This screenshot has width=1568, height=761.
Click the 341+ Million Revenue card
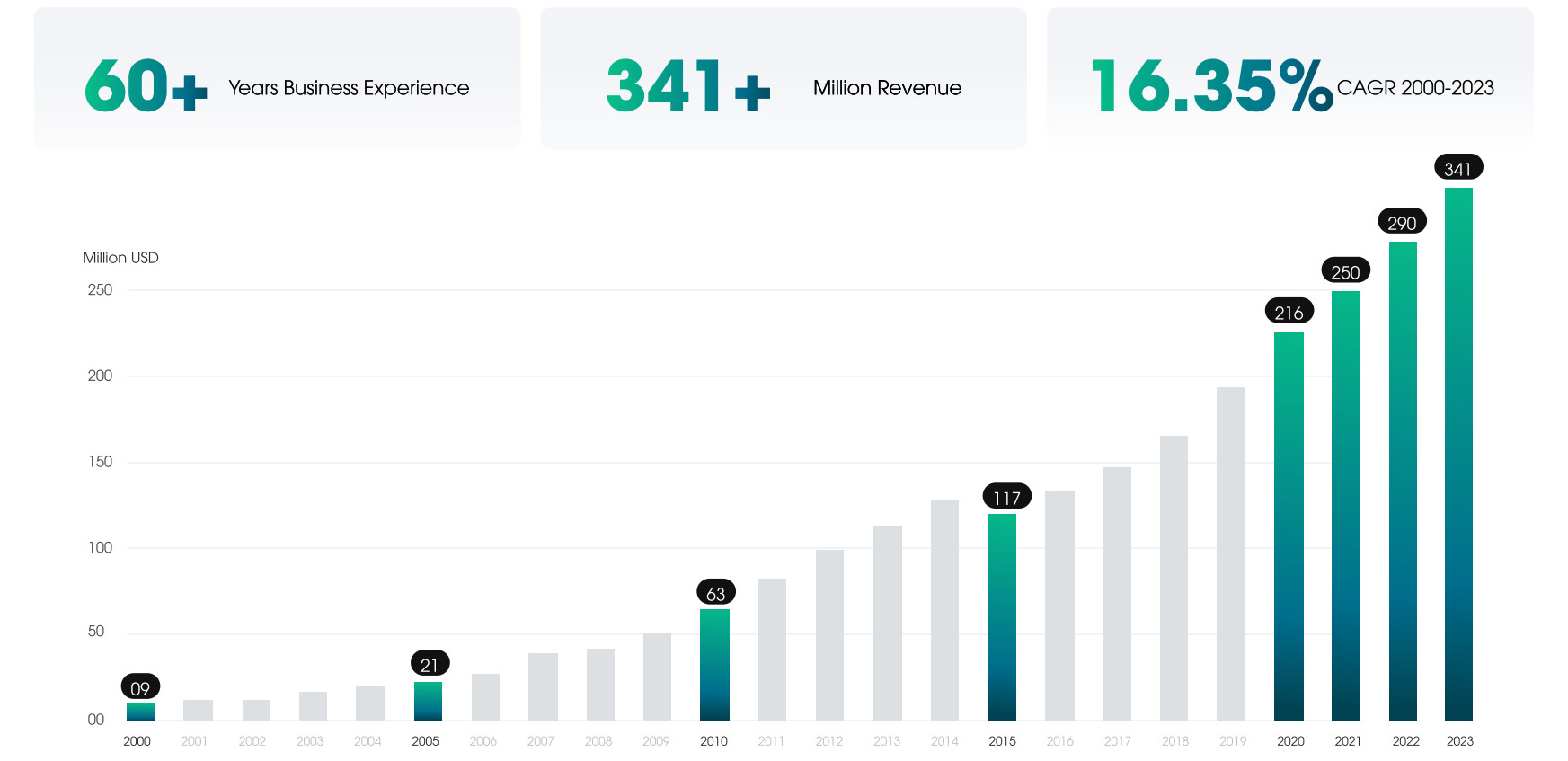[784, 78]
